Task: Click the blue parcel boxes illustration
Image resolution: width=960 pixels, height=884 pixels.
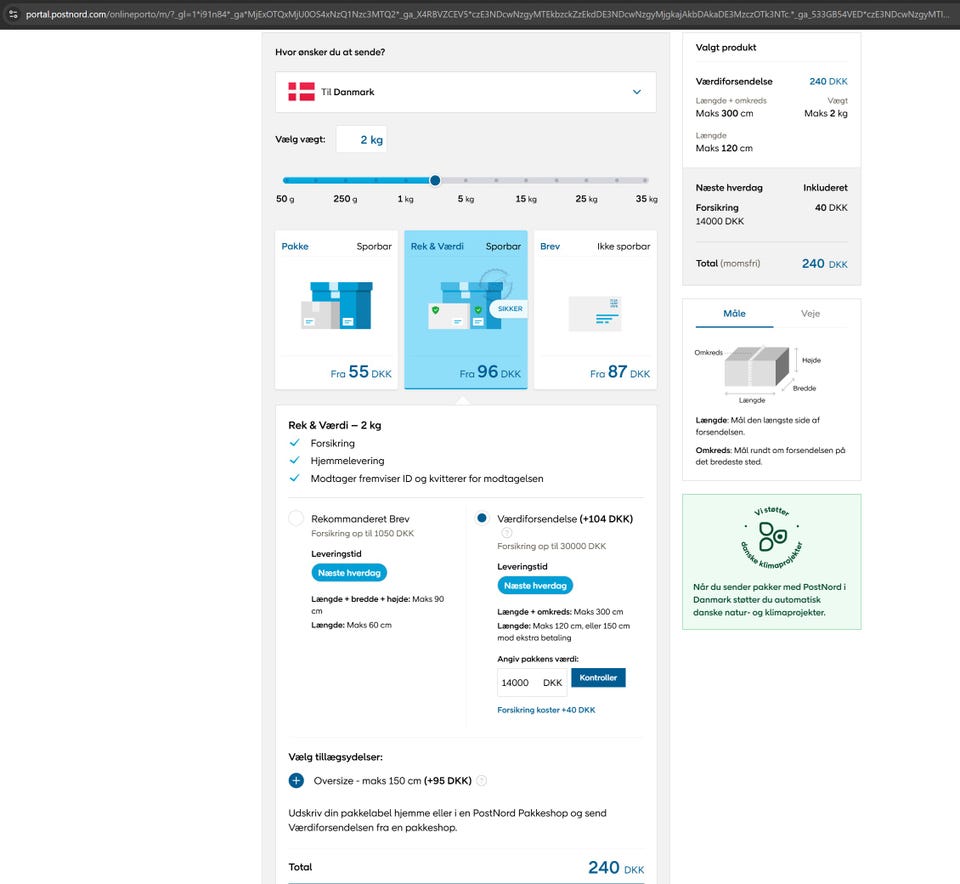Action: tap(337, 305)
